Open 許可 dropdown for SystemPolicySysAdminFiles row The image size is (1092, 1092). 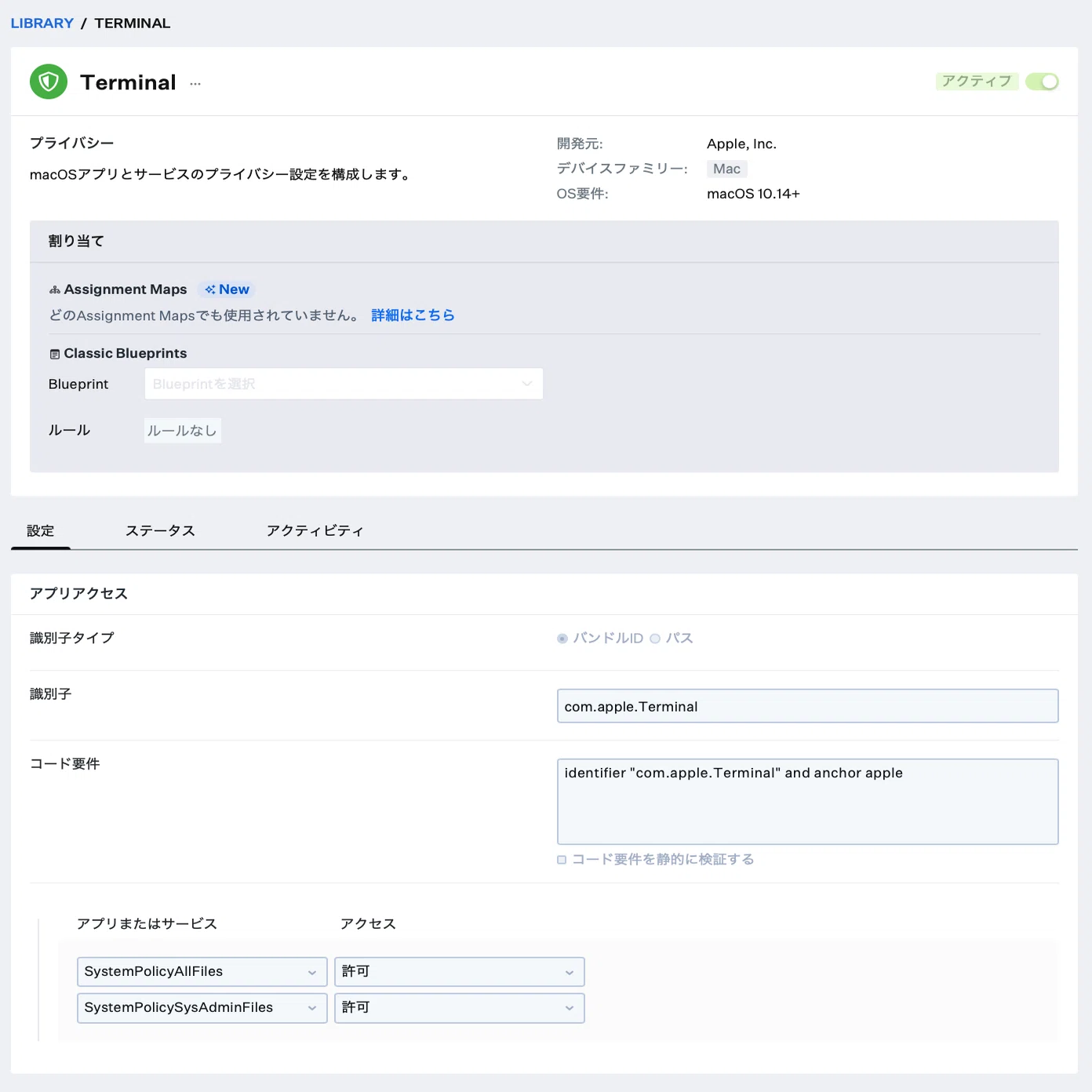[460, 1008]
